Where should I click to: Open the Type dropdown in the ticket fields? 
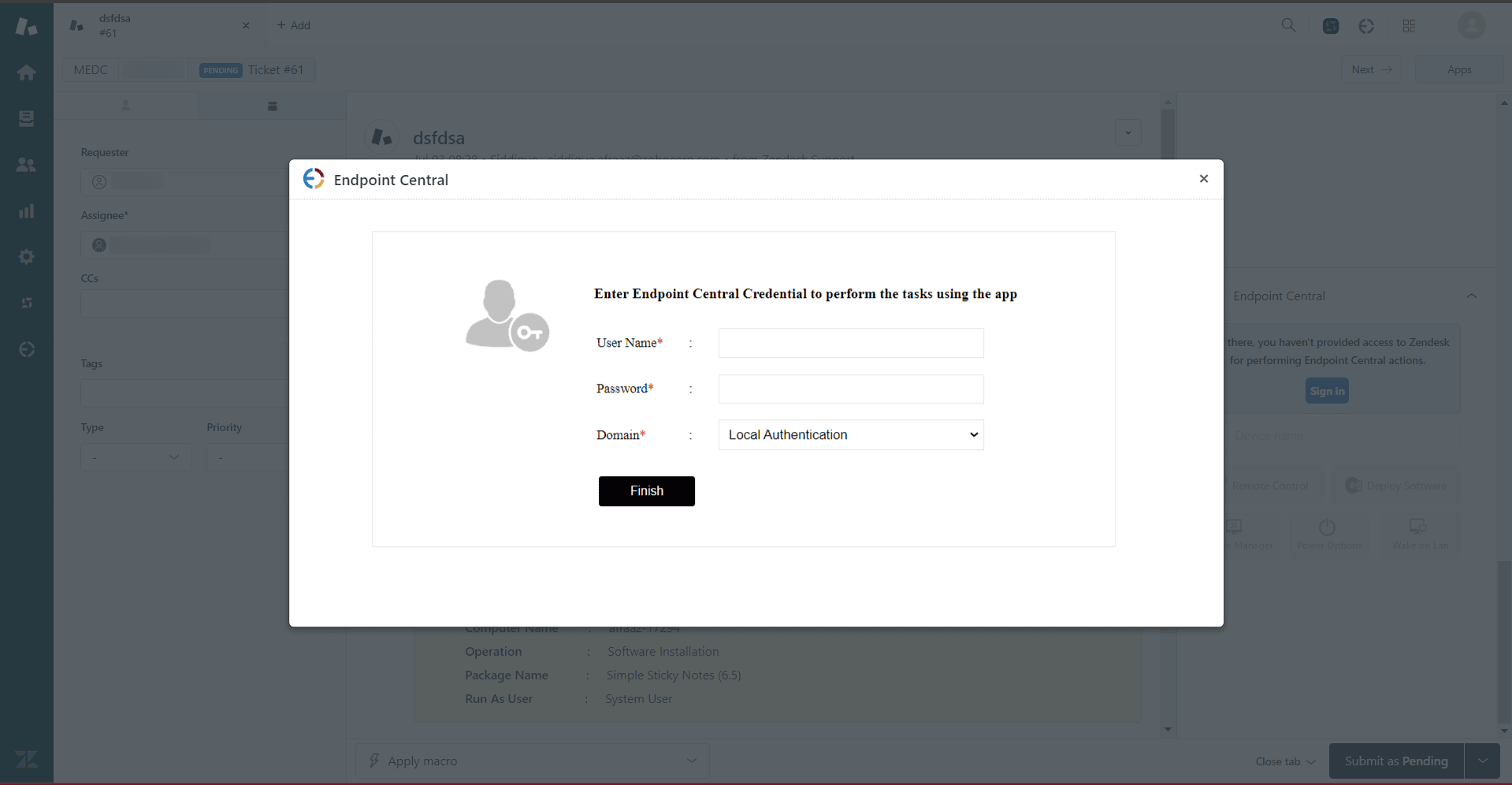click(135, 456)
